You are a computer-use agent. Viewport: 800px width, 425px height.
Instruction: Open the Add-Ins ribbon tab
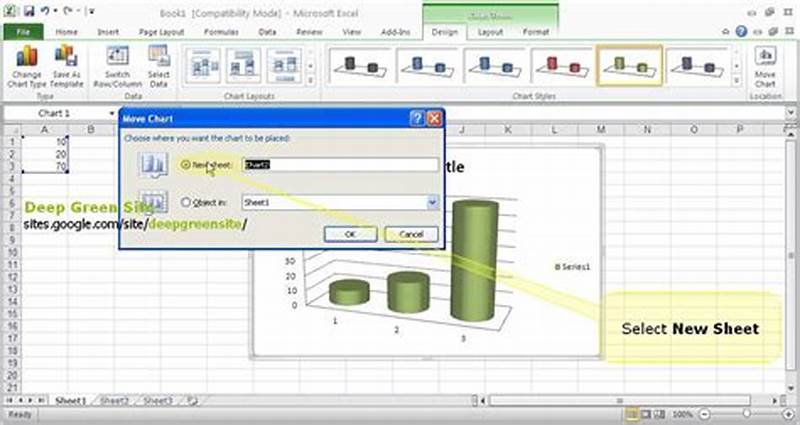tap(395, 32)
